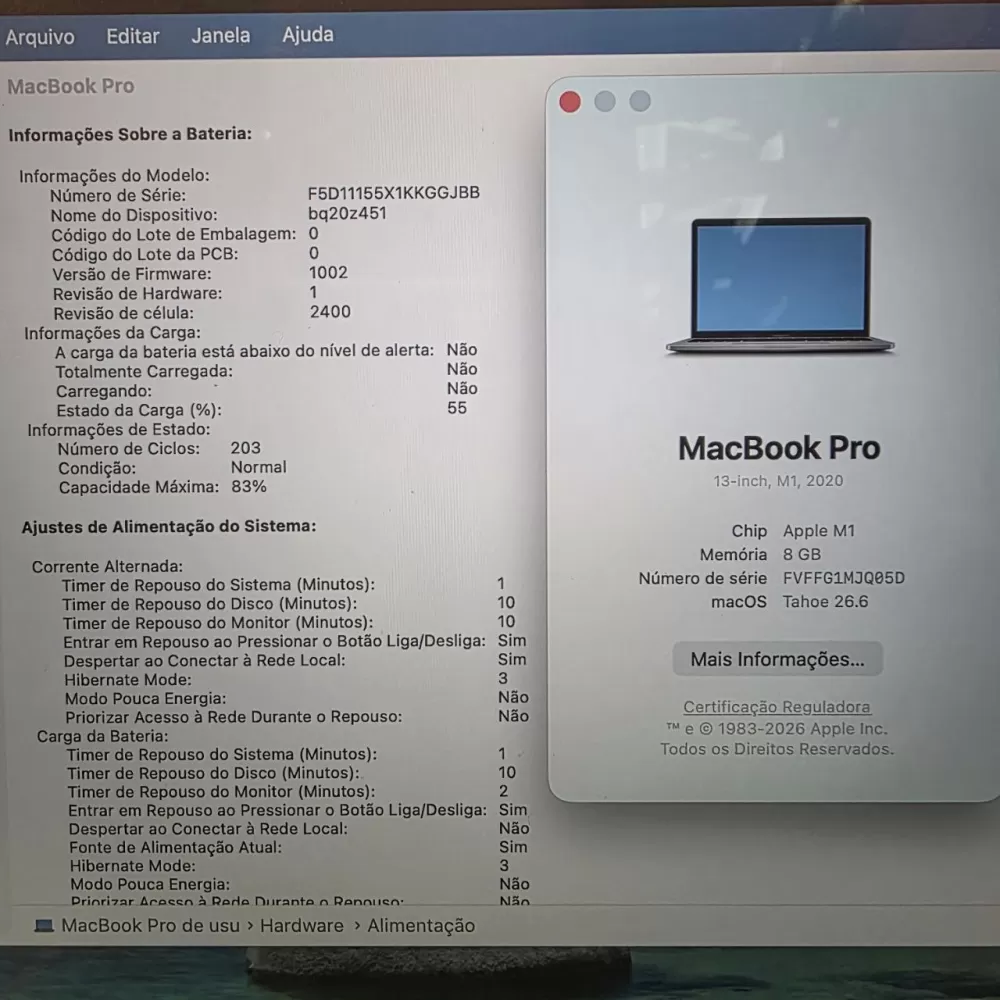Image resolution: width=1000 pixels, height=1000 pixels.
Task: Click the 'Corrente Alternada:' label
Action: tap(107, 566)
